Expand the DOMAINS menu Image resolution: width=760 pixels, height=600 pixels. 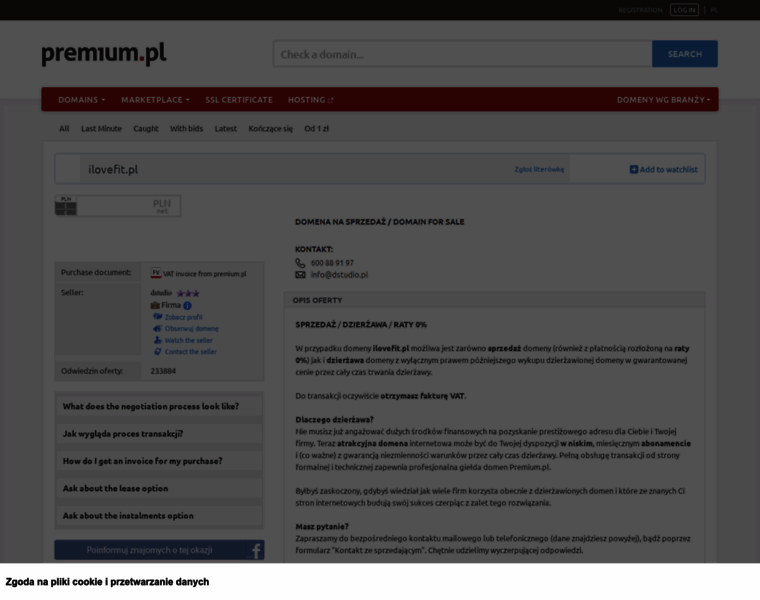click(x=81, y=100)
